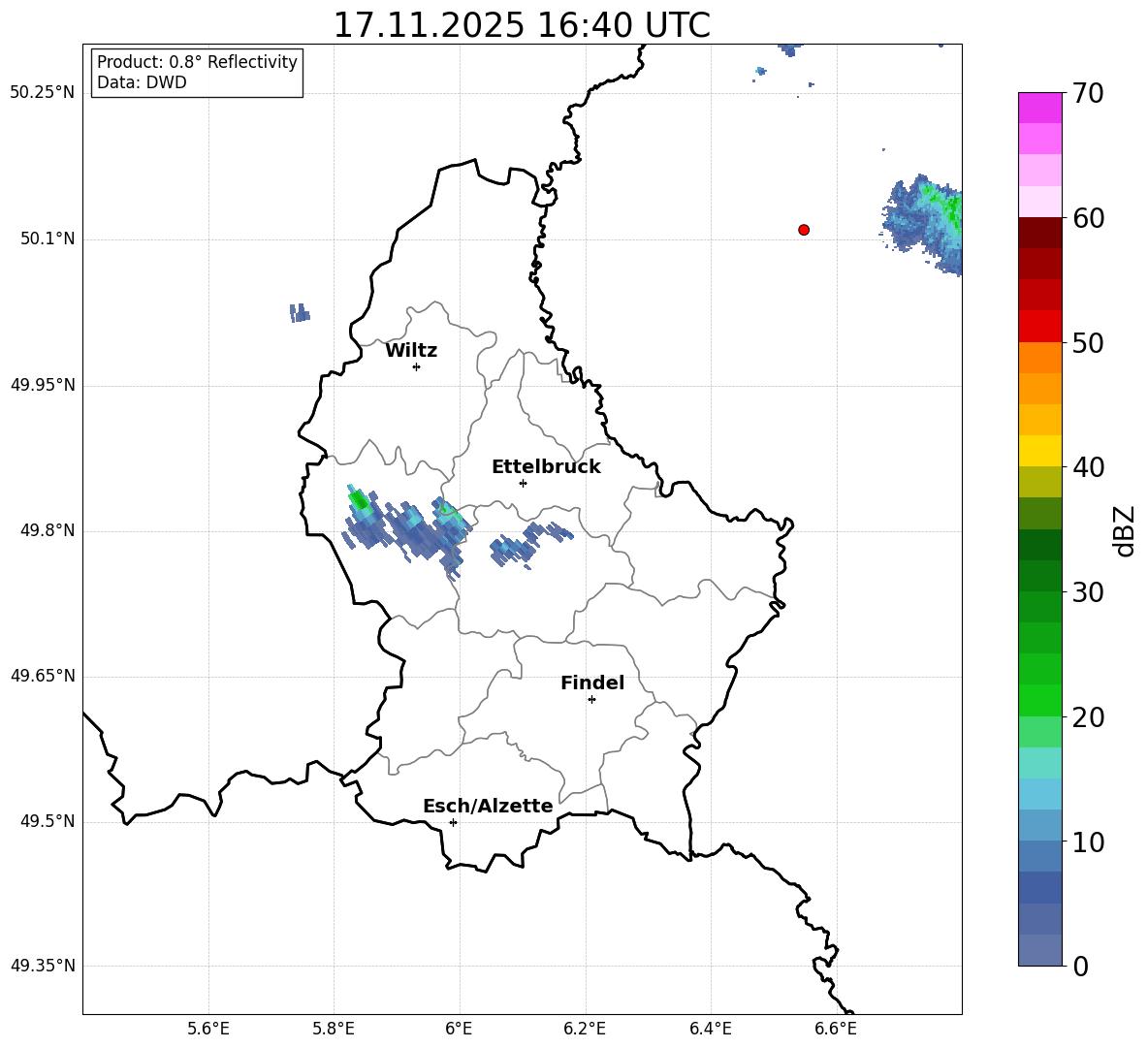Screen dimensions: 1148x1048
Task: Click the orange colorbar segment below 50
Action: 1039,358
